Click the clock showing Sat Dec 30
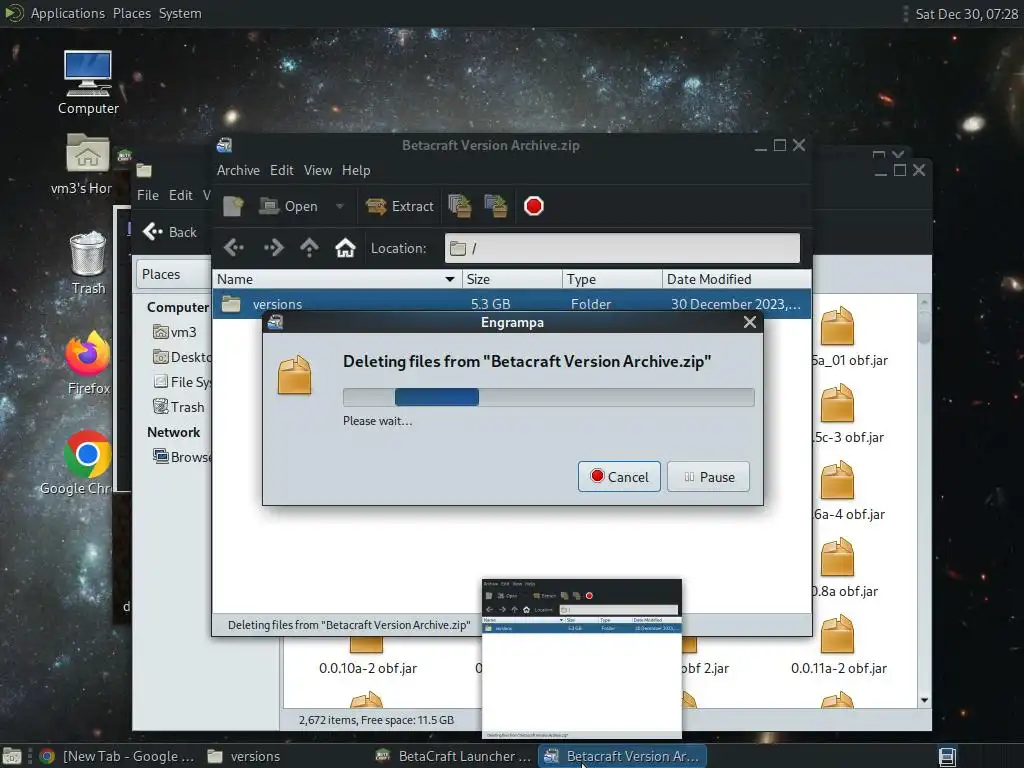This screenshot has height=768, width=1024. (x=966, y=14)
